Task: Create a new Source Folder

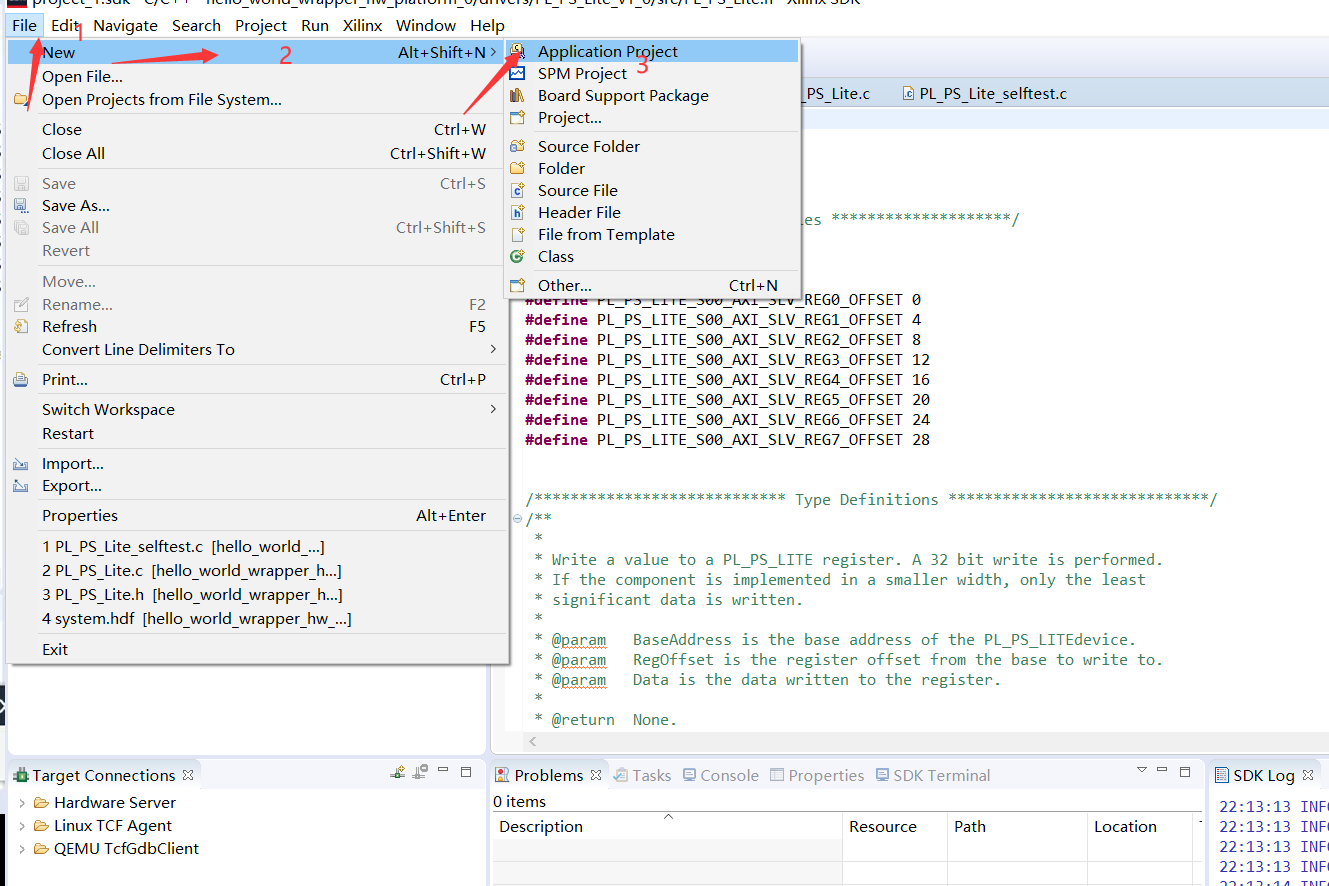Action: tap(652, 146)
